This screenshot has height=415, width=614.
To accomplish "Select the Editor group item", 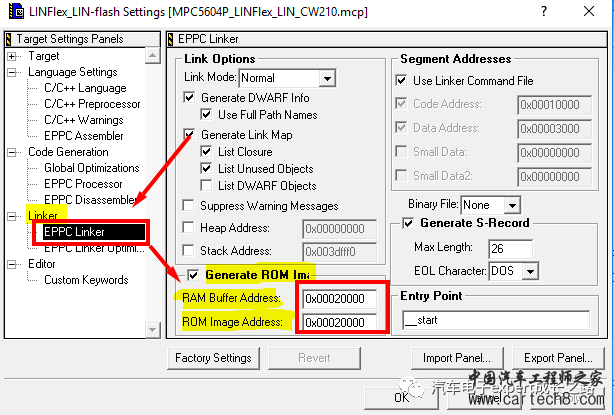I will click(42, 264).
